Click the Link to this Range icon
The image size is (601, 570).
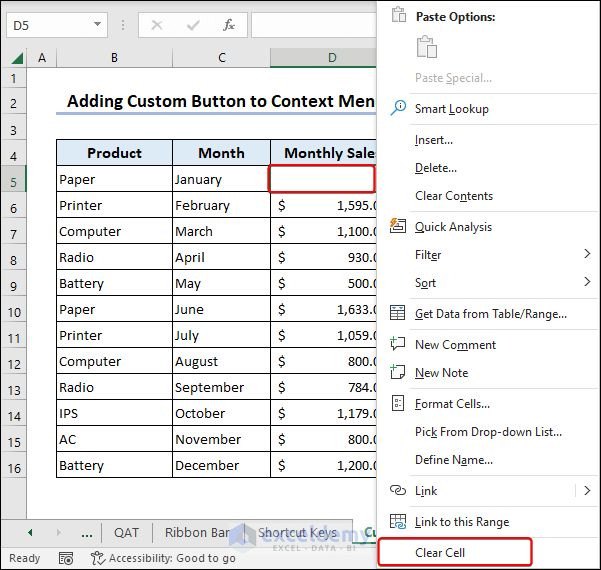(x=397, y=521)
